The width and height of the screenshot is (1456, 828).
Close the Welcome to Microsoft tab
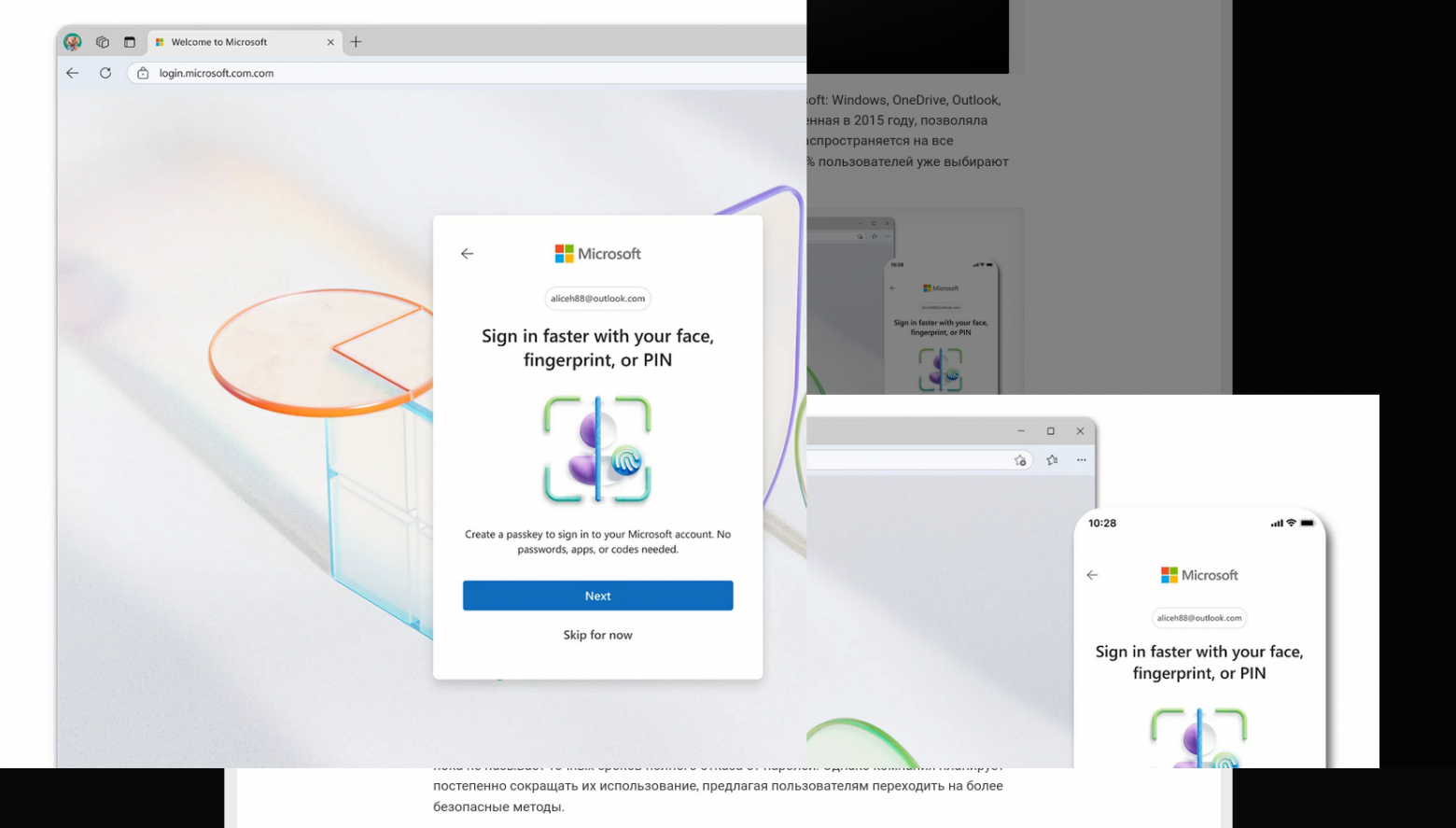pos(330,42)
